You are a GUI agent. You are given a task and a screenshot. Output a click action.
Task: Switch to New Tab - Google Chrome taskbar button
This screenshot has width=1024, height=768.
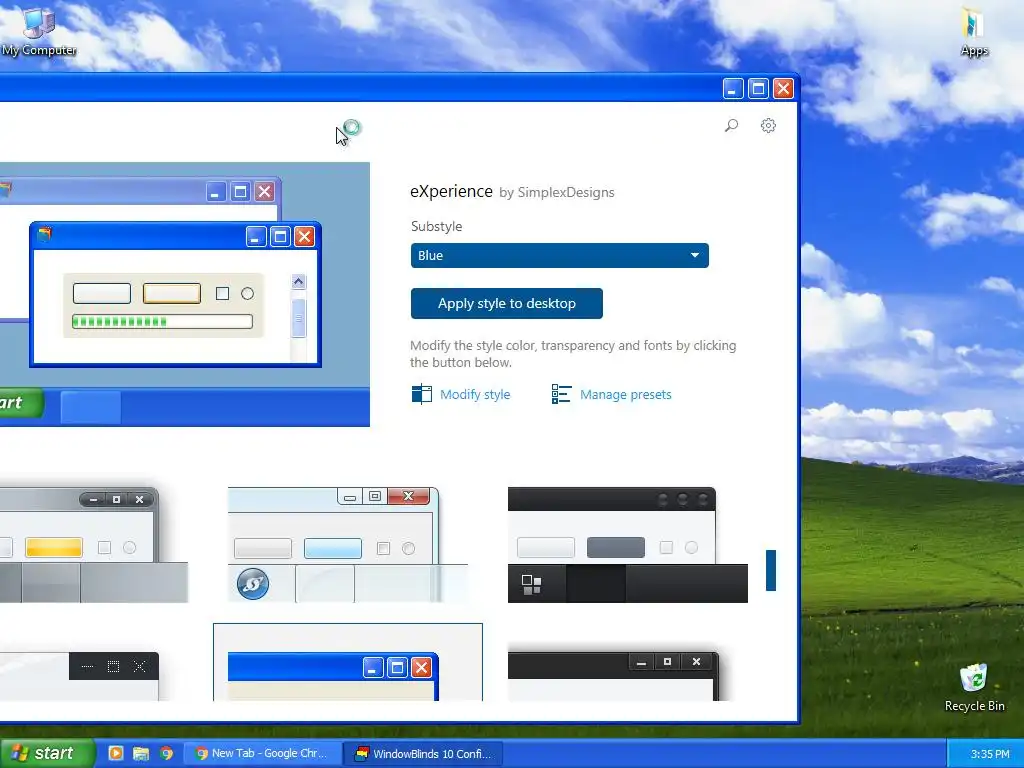click(263, 754)
